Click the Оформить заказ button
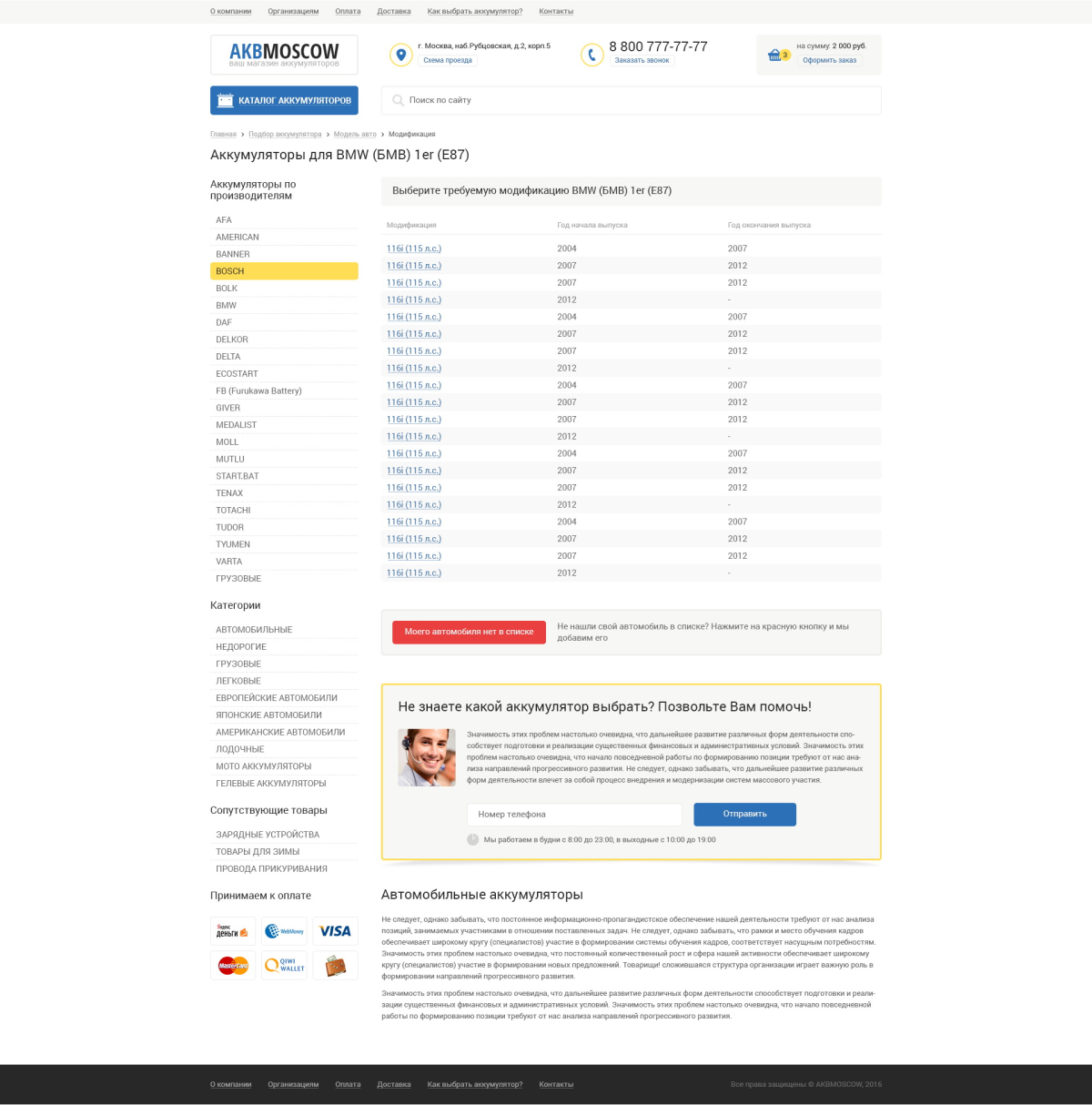1092x1105 pixels. pyautogui.click(x=829, y=60)
